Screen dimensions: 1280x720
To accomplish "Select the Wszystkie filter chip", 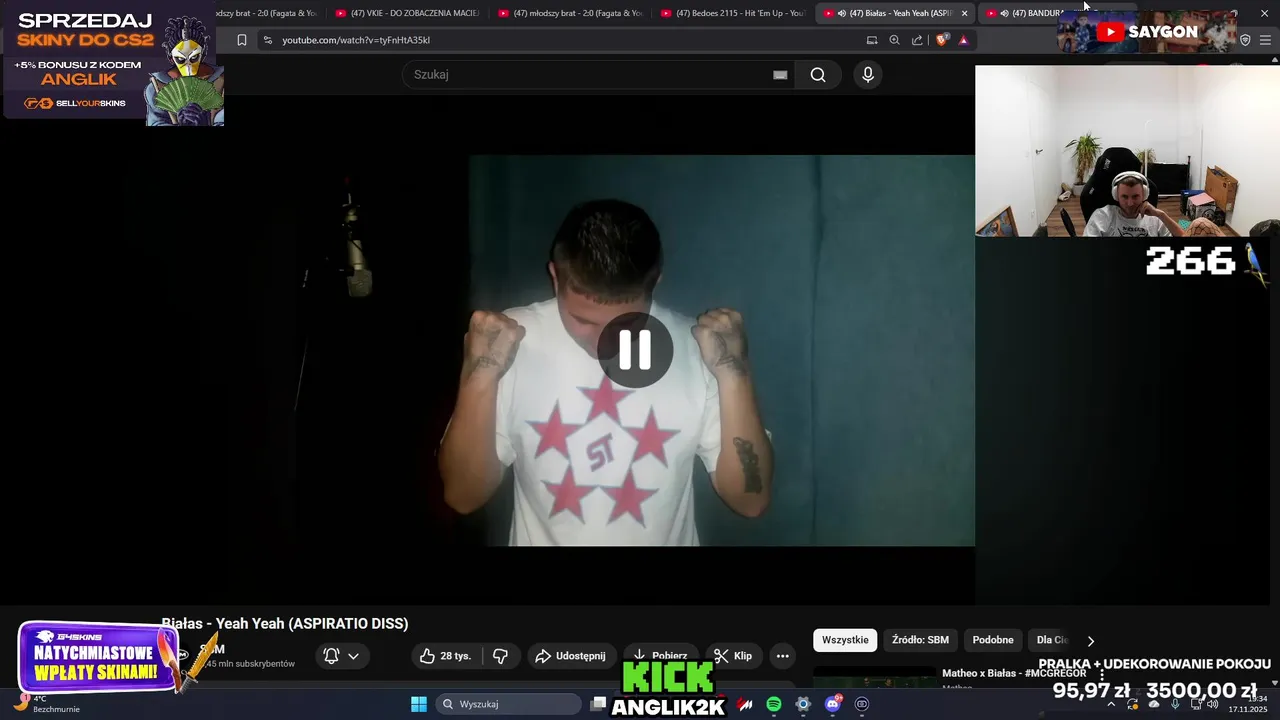I will (845, 640).
